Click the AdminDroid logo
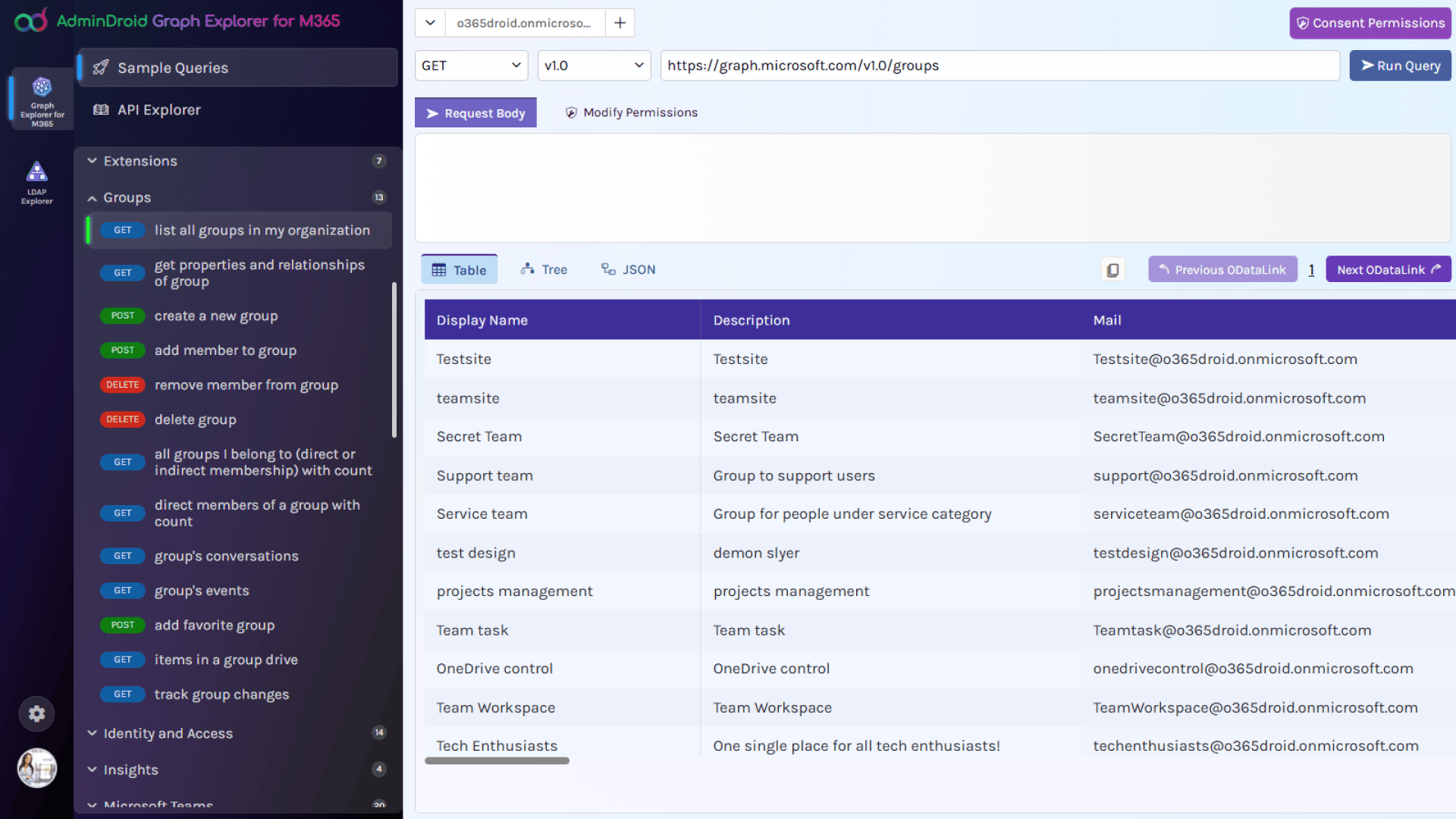 coord(30,20)
